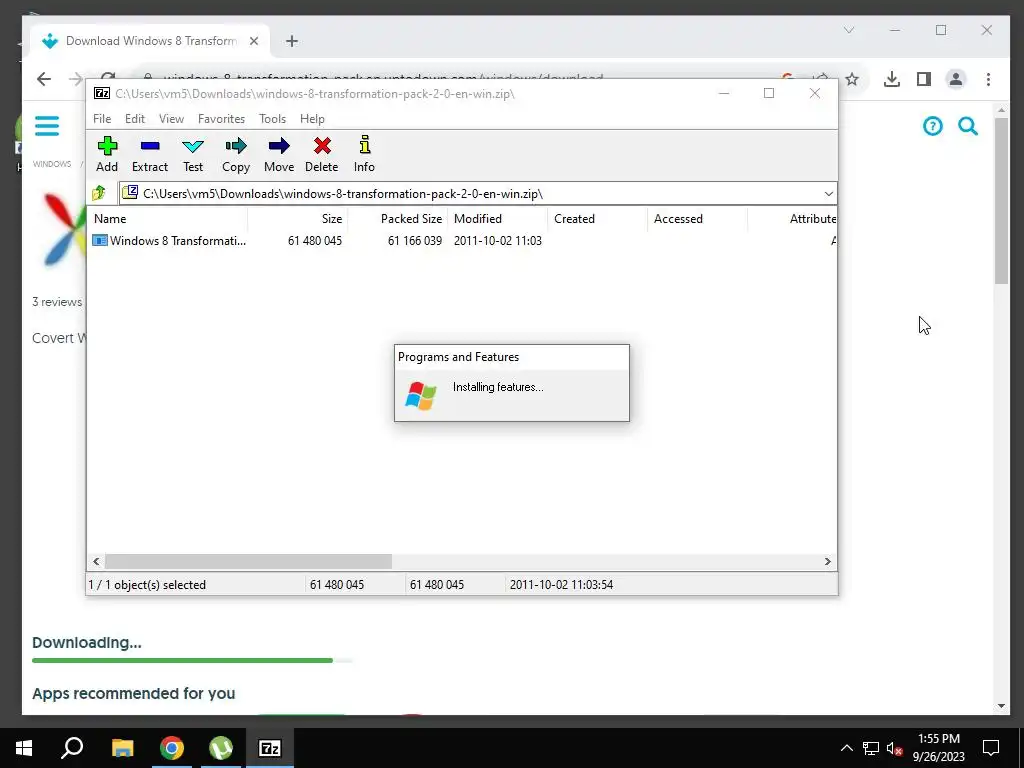Click Chrome back navigation arrow
This screenshot has height=768, width=1024.
[44, 79]
